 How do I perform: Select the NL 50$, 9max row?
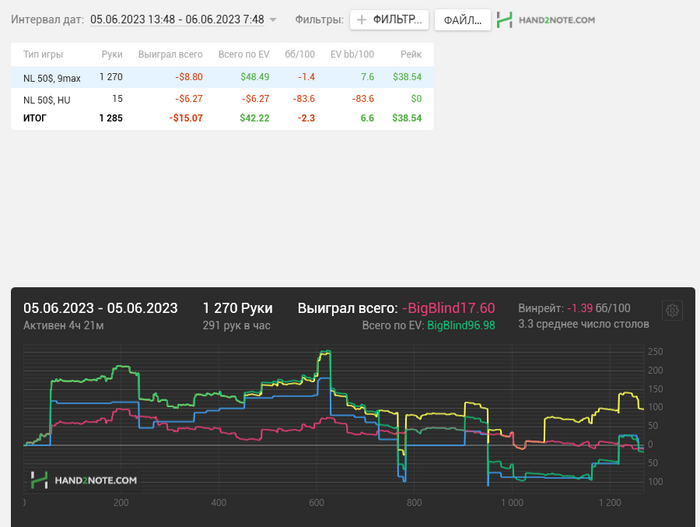pos(222,77)
